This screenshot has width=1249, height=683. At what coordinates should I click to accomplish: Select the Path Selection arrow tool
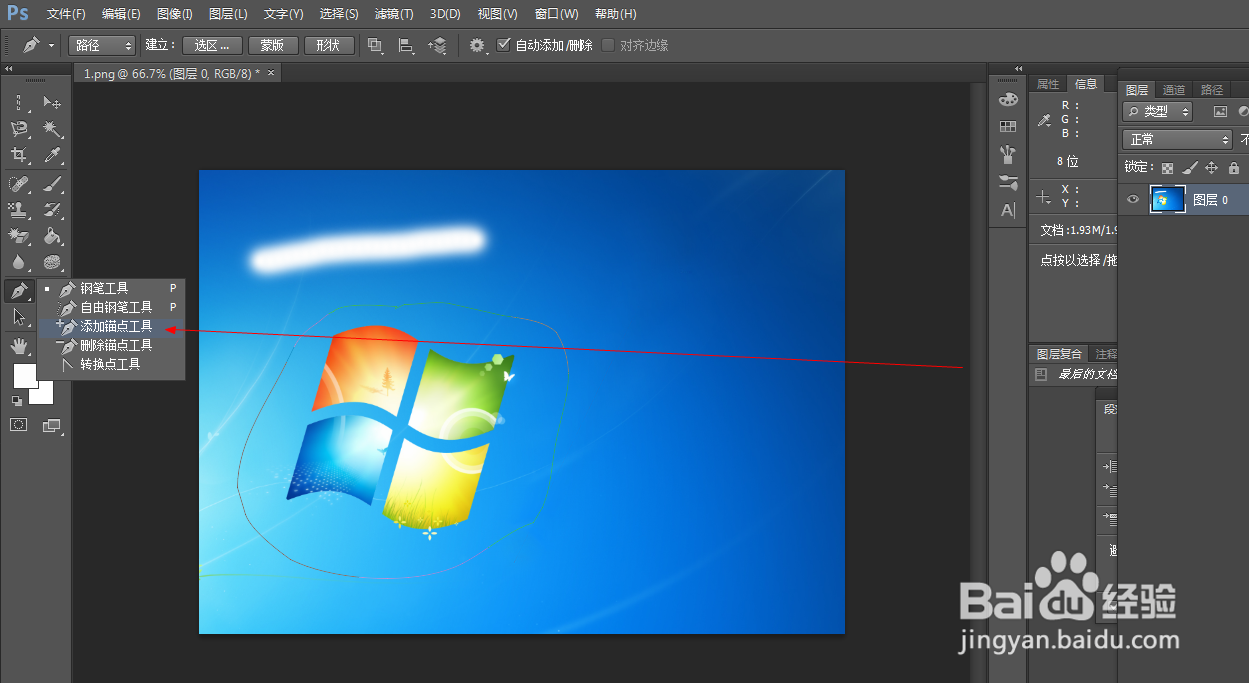pos(19,317)
